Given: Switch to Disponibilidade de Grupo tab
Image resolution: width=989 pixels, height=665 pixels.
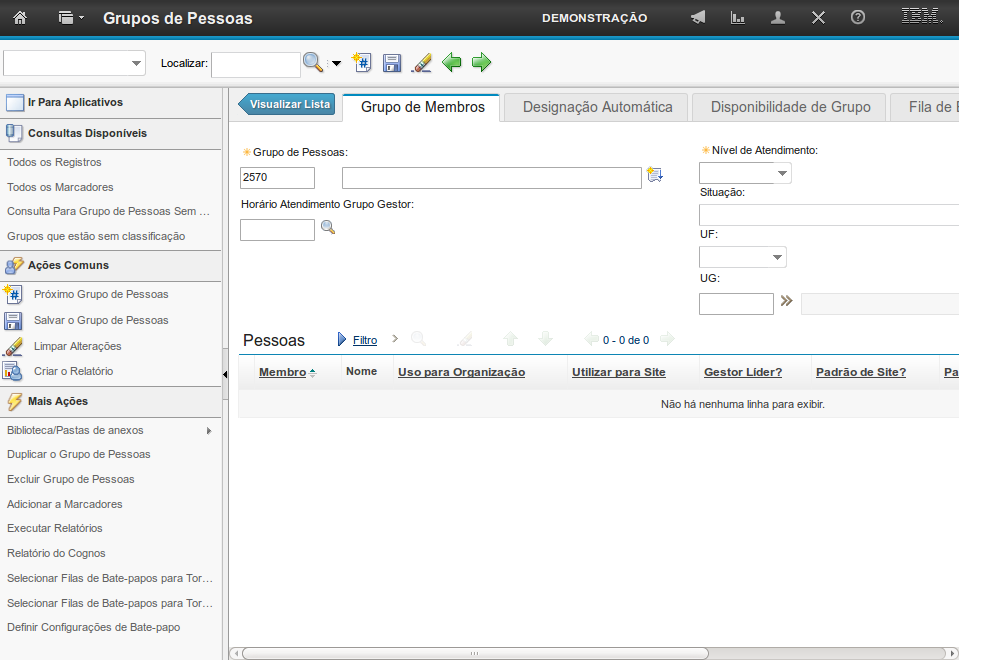Looking at the screenshot, I should (x=790, y=107).
